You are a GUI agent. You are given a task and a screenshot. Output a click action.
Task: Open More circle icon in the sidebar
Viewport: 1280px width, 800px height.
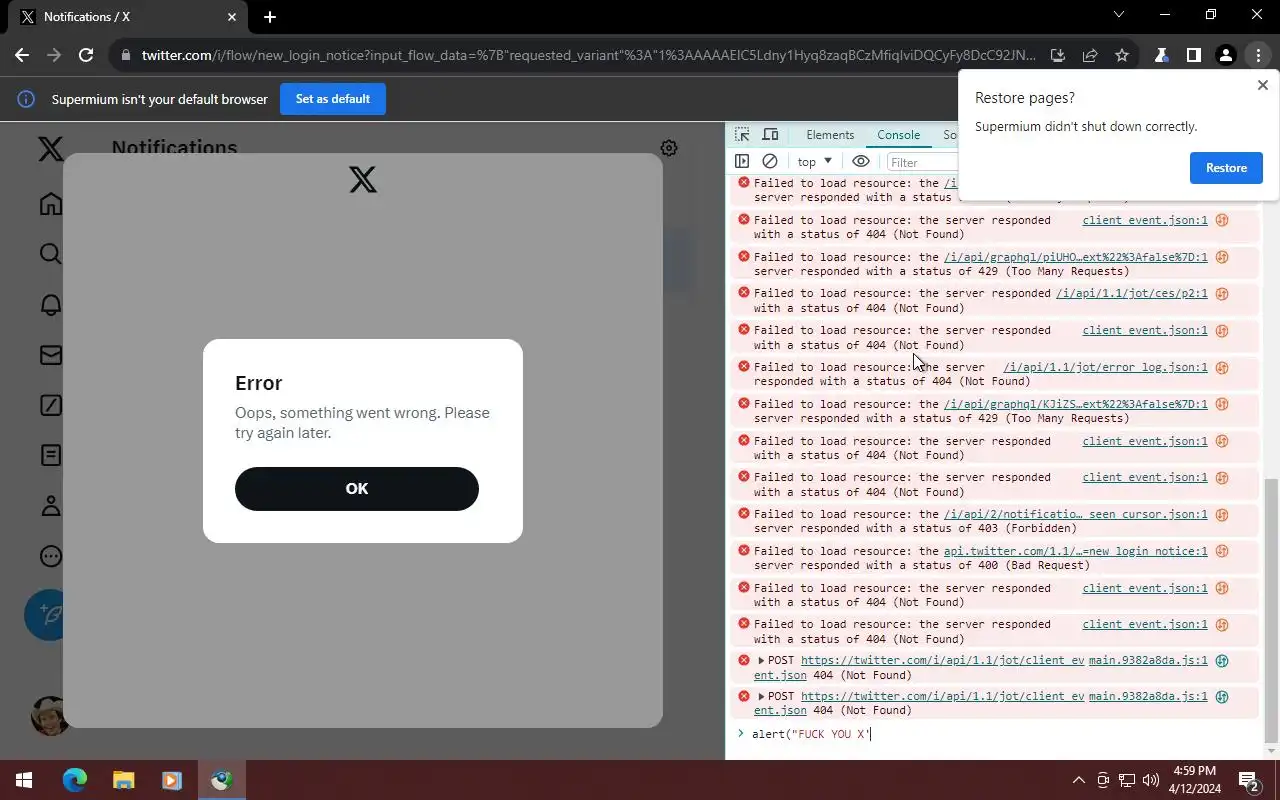tap(50, 556)
